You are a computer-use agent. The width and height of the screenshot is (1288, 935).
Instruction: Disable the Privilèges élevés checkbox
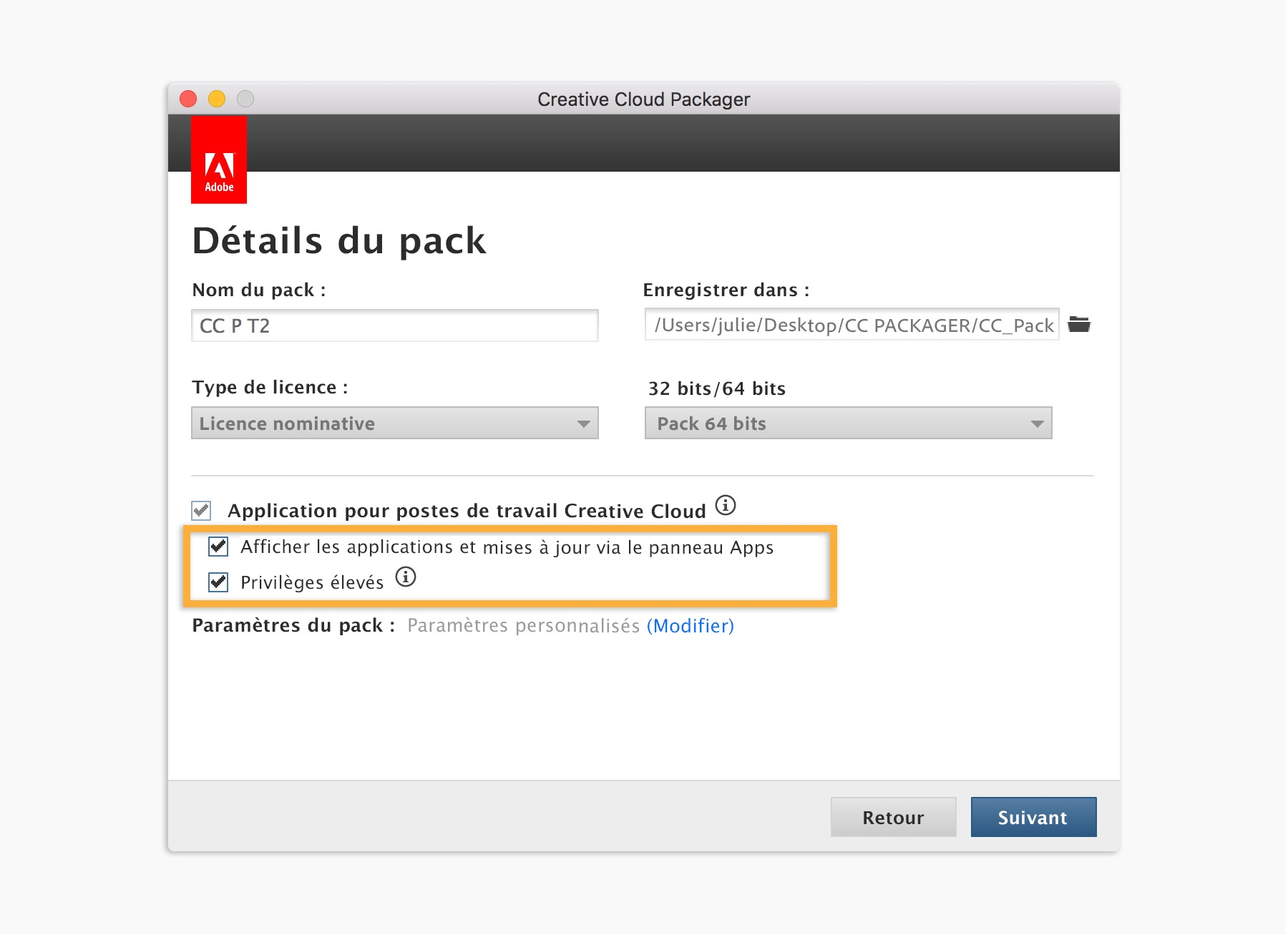click(x=218, y=582)
